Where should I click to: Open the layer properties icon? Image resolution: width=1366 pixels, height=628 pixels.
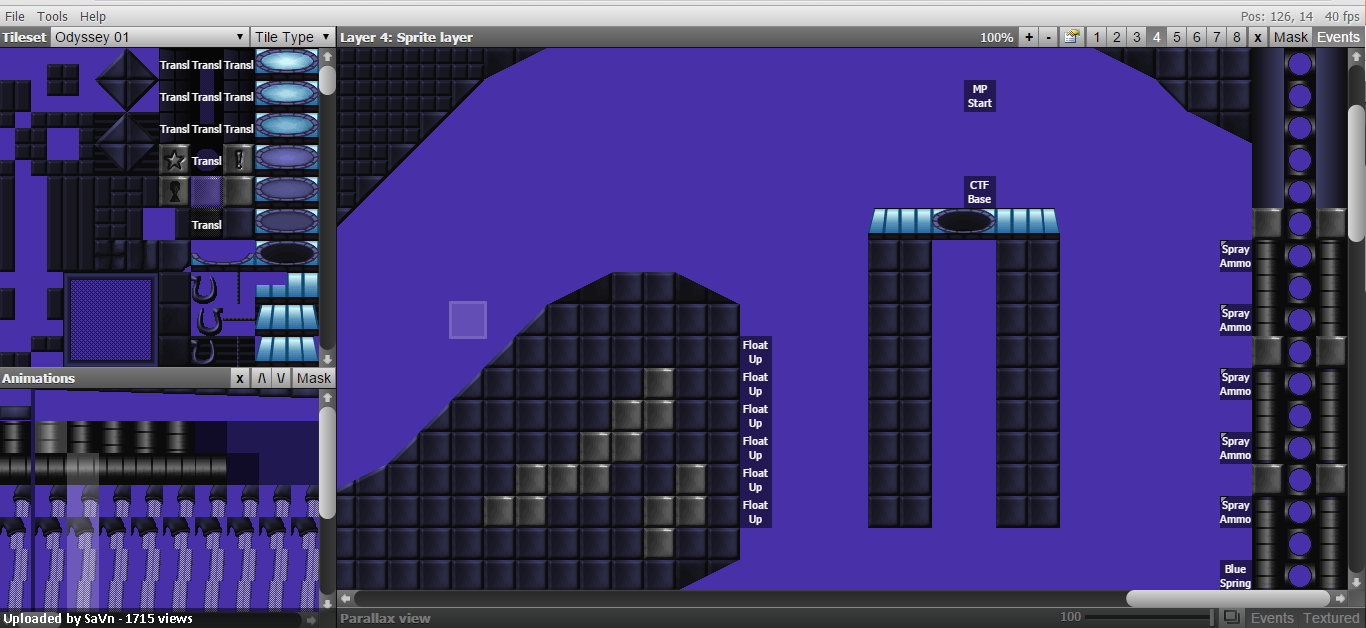click(x=1072, y=37)
